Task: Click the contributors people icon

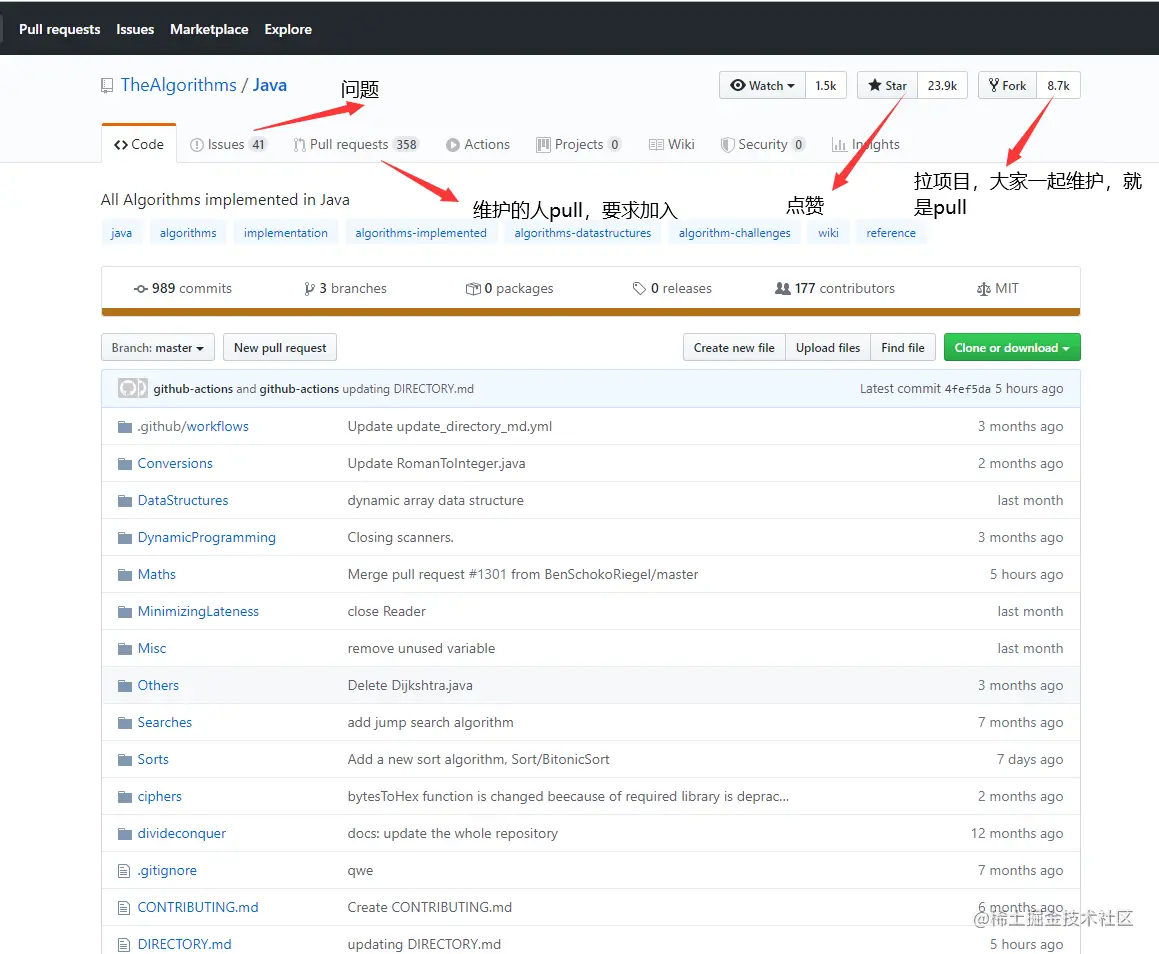Action: coord(782,289)
